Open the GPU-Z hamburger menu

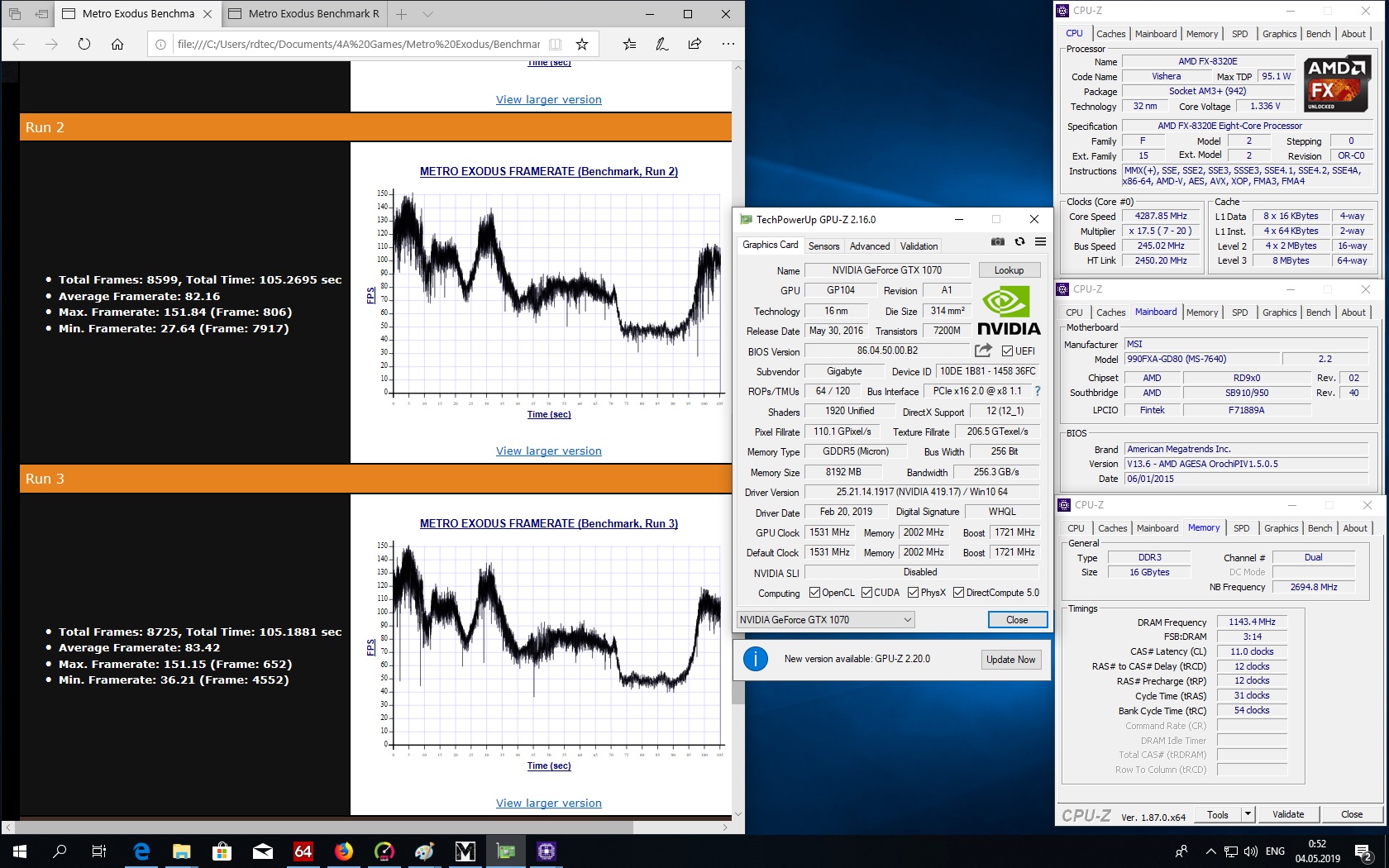click(1040, 241)
